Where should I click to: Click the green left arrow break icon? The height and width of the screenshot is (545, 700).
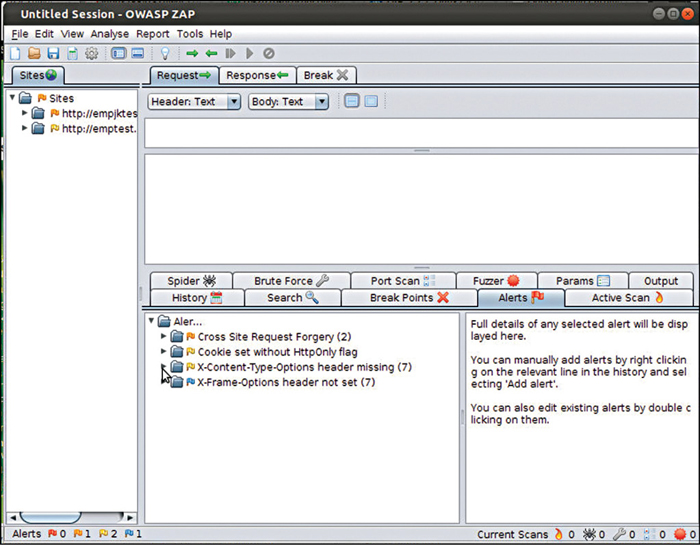pos(211,53)
